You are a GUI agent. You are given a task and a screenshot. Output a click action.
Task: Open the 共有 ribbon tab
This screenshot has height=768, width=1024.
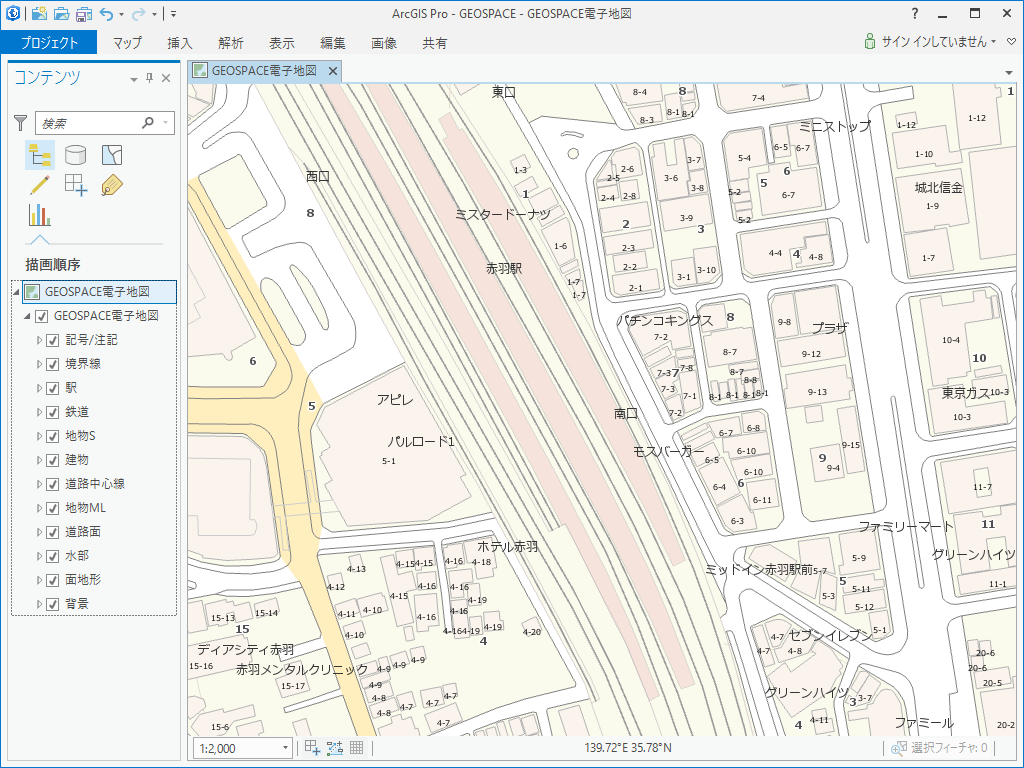(x=434, y=42)
